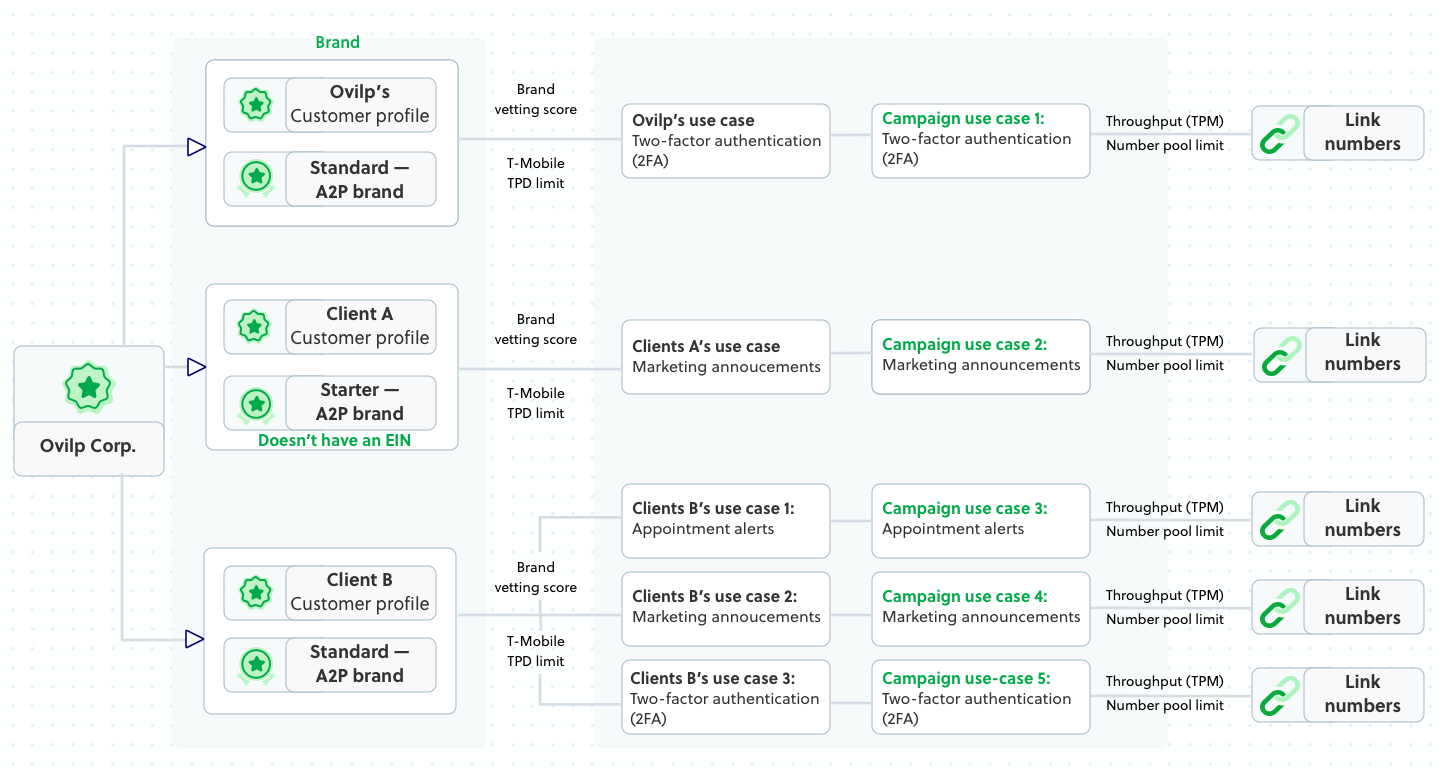
Task: Select Campaign use case 2 box
Action: click(x=980, y=356)
